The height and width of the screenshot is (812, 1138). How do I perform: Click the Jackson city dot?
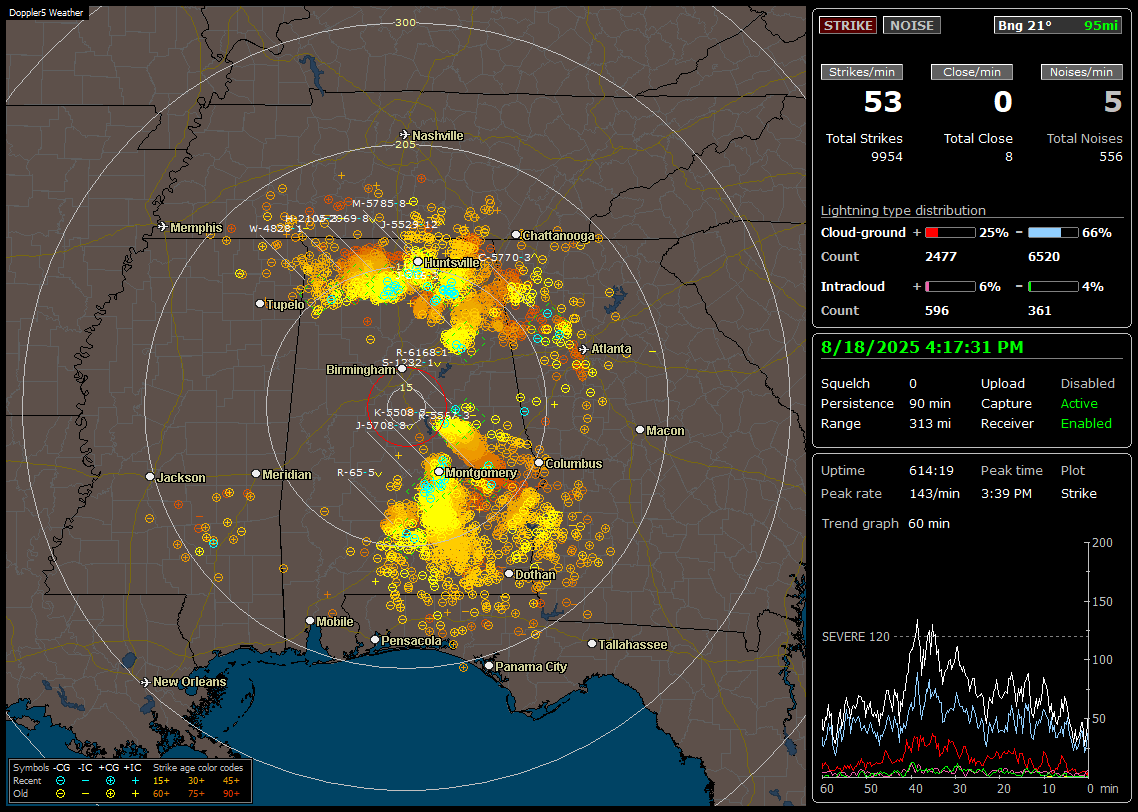pos(150,477)
